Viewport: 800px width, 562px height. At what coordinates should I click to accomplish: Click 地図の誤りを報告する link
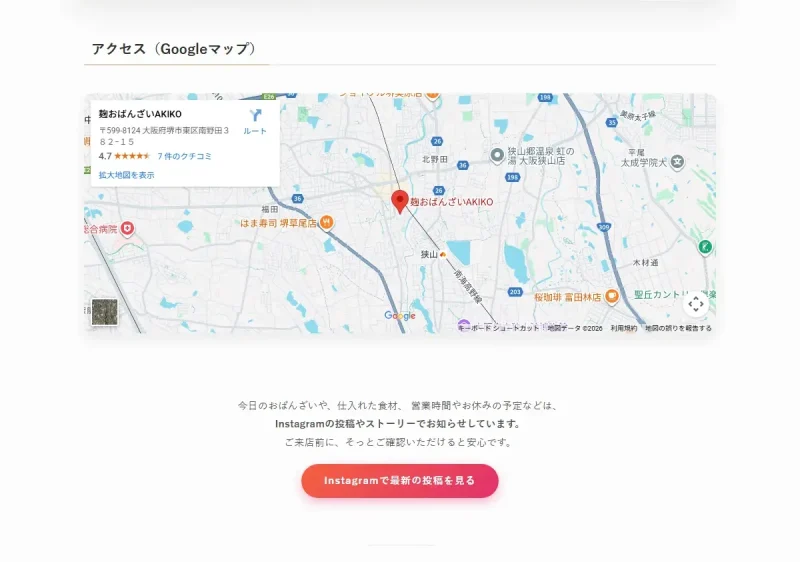point(678,328)
